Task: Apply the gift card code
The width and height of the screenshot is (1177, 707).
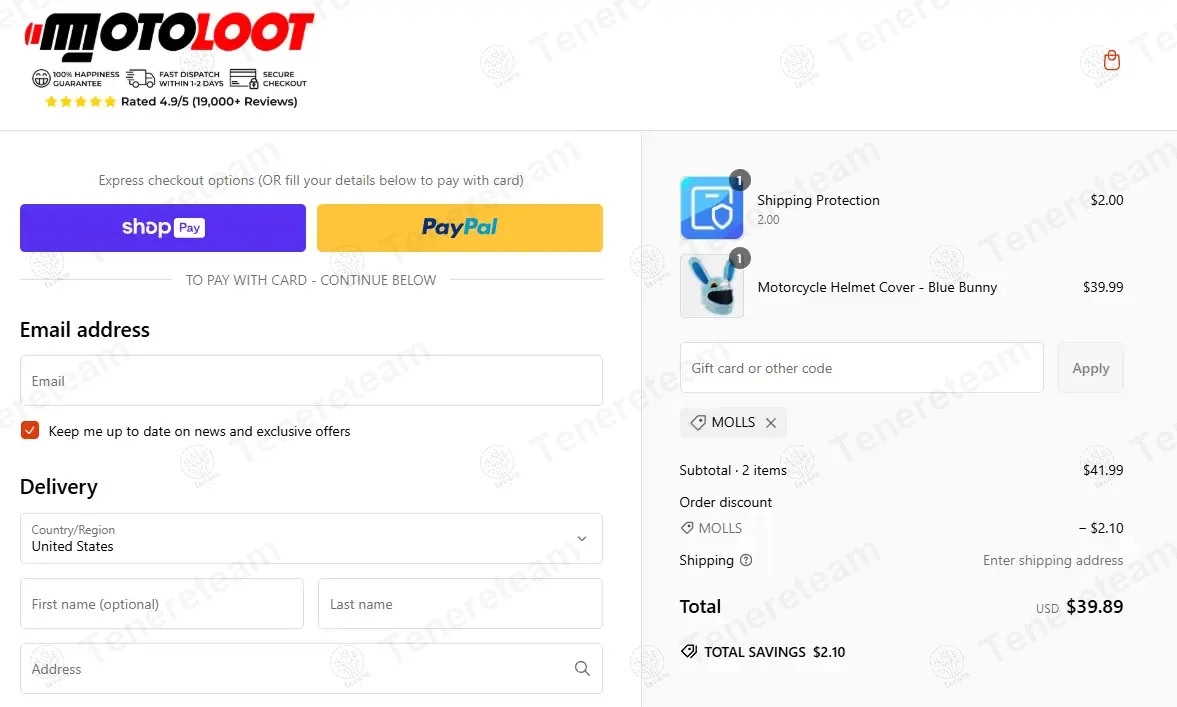Action: tap(1090, 368)
